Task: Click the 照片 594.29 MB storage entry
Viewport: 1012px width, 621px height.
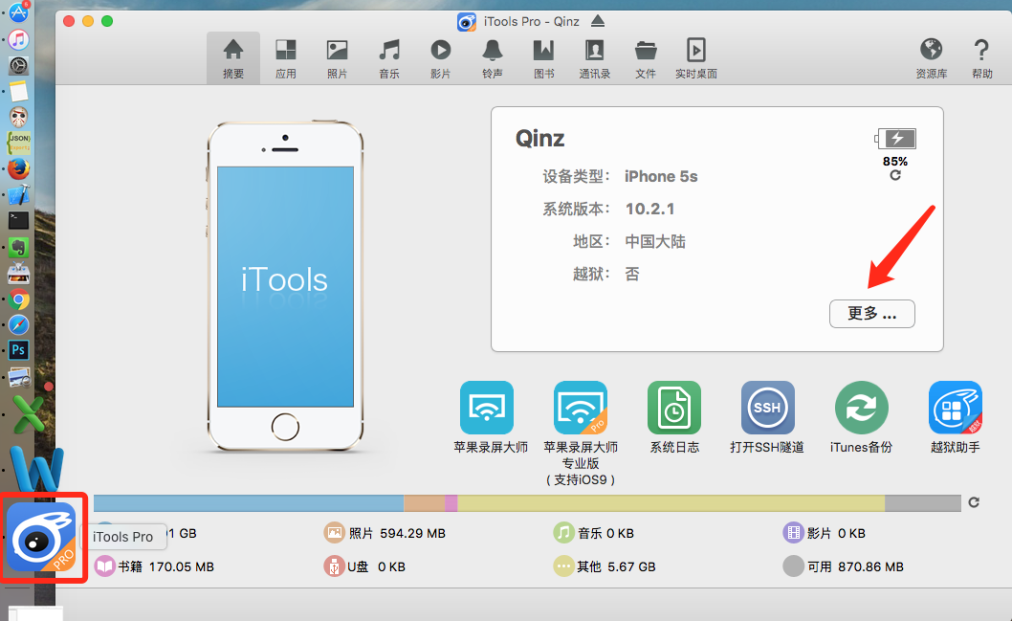Action: click(x=385, y=533)
